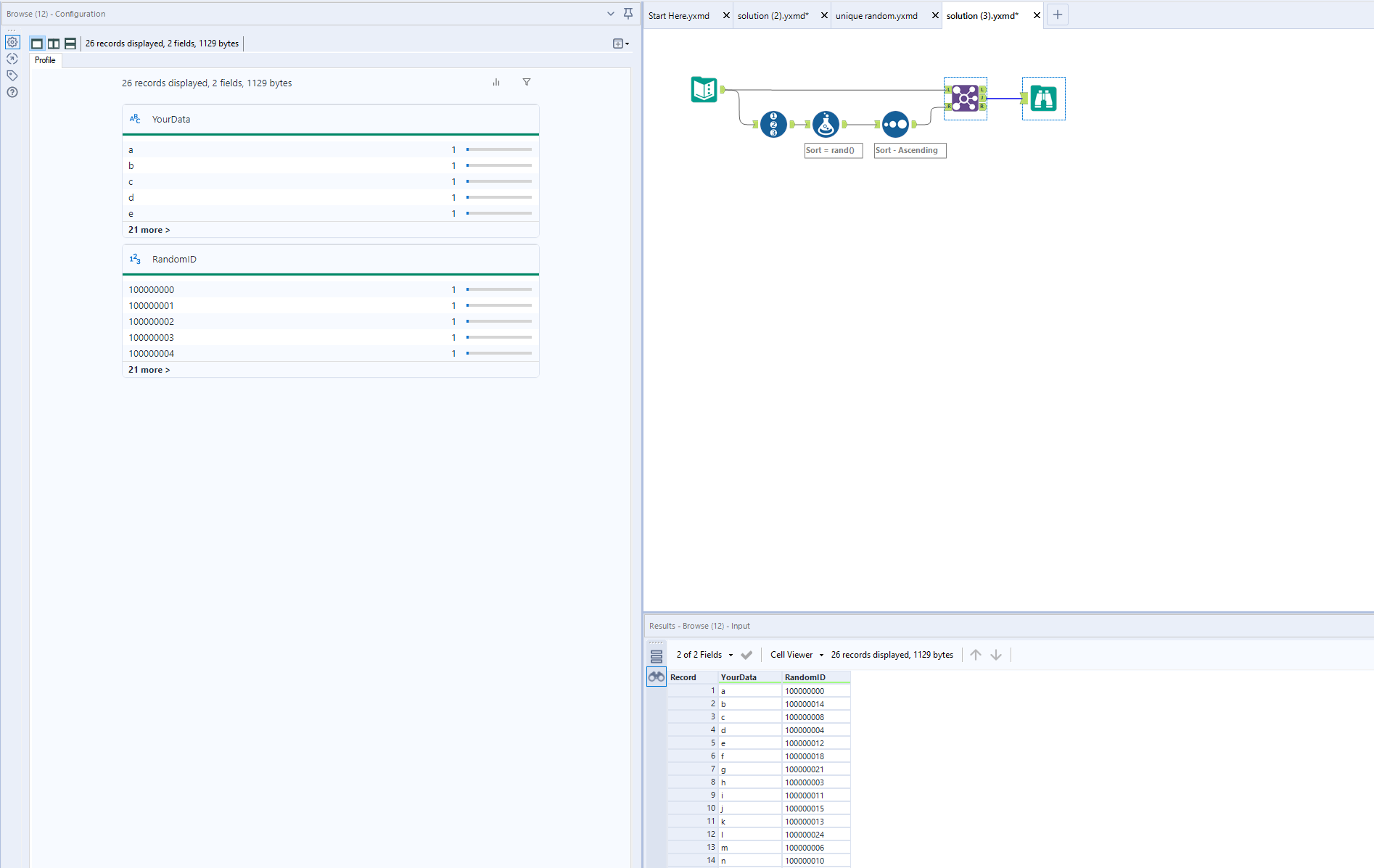
Task: Select the Sort - Ascending tool
Action: point(894,123)
